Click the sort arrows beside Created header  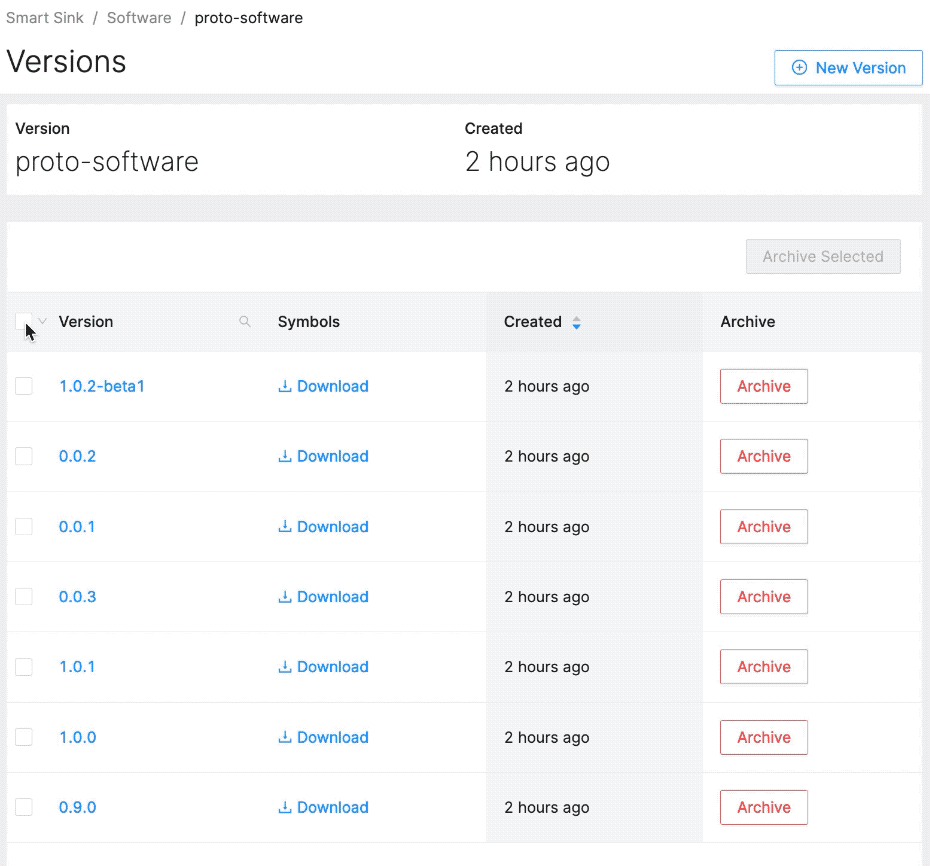point(576,323)
